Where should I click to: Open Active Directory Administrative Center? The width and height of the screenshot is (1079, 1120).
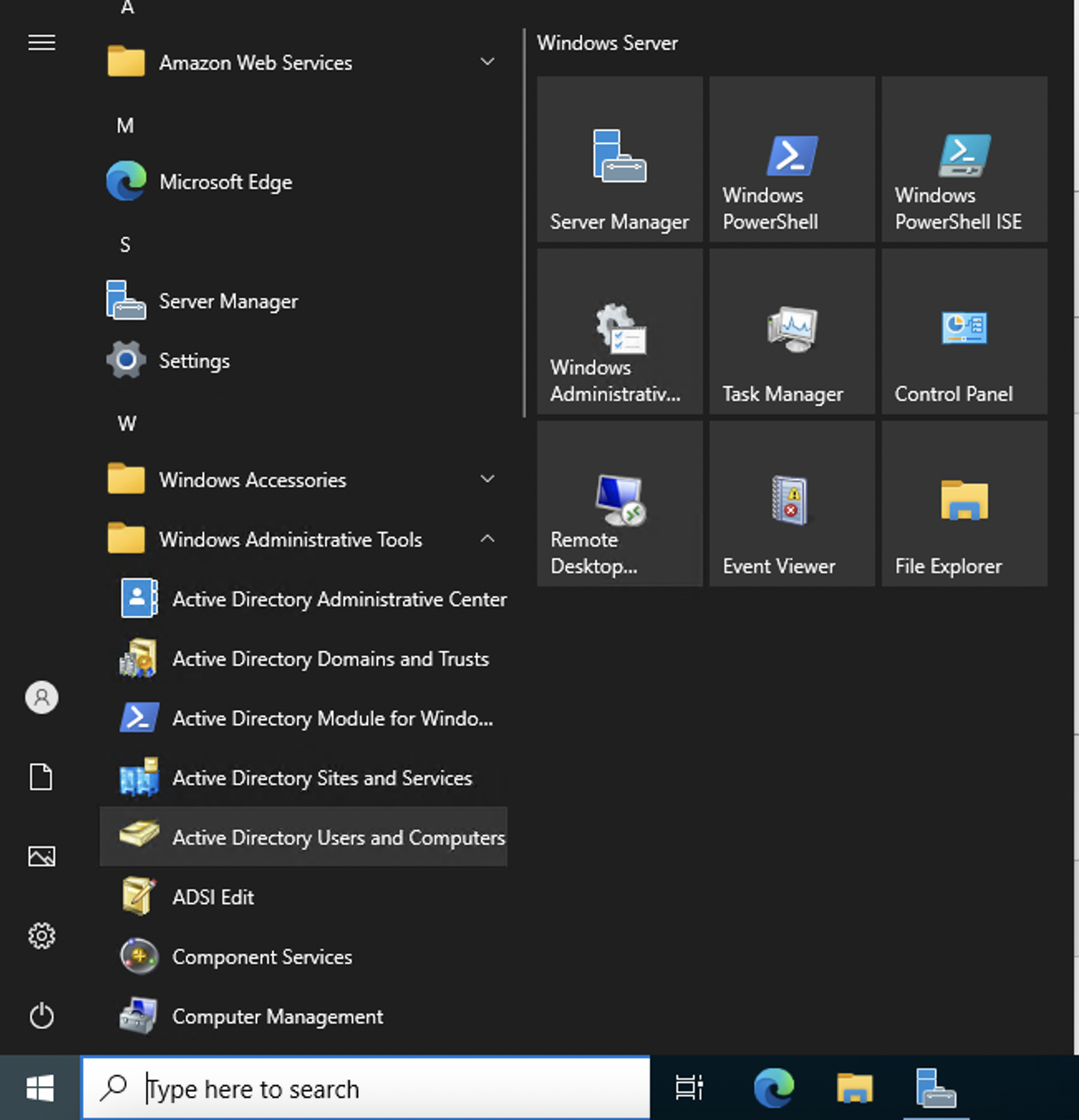click(x=303, y=599)
